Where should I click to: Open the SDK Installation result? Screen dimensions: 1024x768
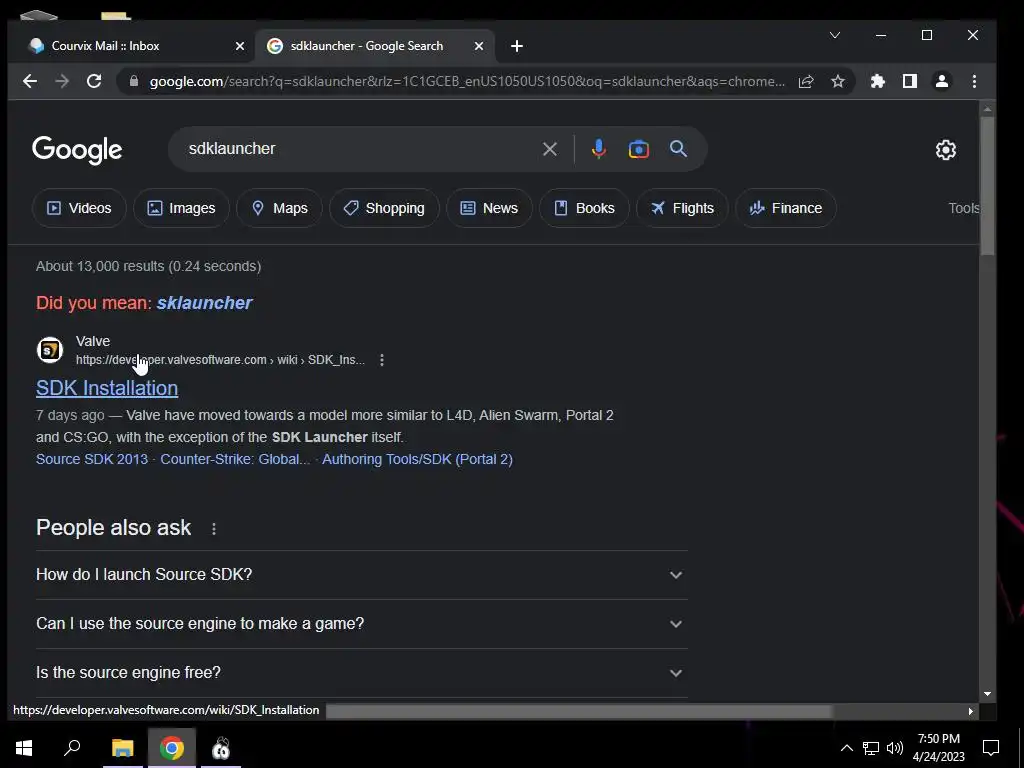pyautogui.click(x=107, y=388)
